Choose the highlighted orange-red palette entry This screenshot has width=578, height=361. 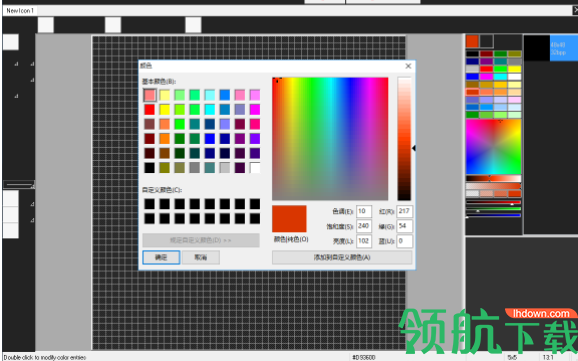pos(473,92)
